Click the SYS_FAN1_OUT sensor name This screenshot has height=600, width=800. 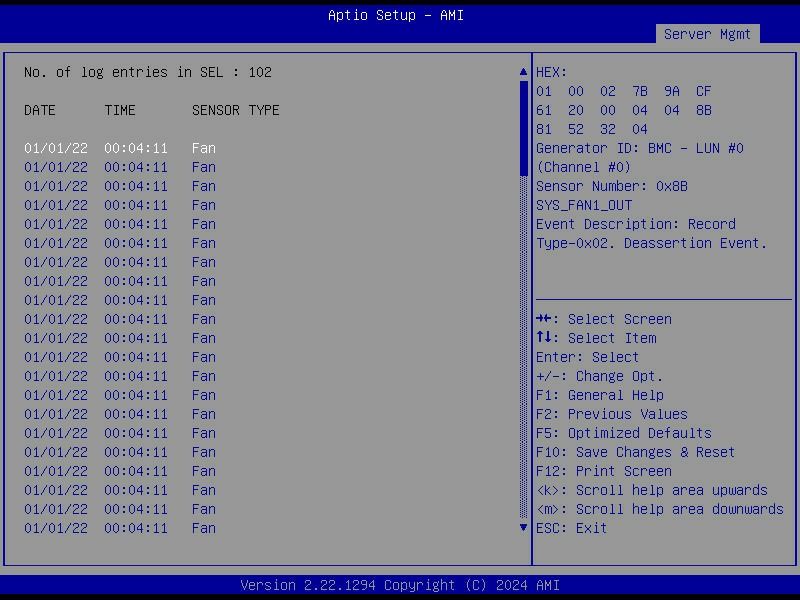(584, 205)
